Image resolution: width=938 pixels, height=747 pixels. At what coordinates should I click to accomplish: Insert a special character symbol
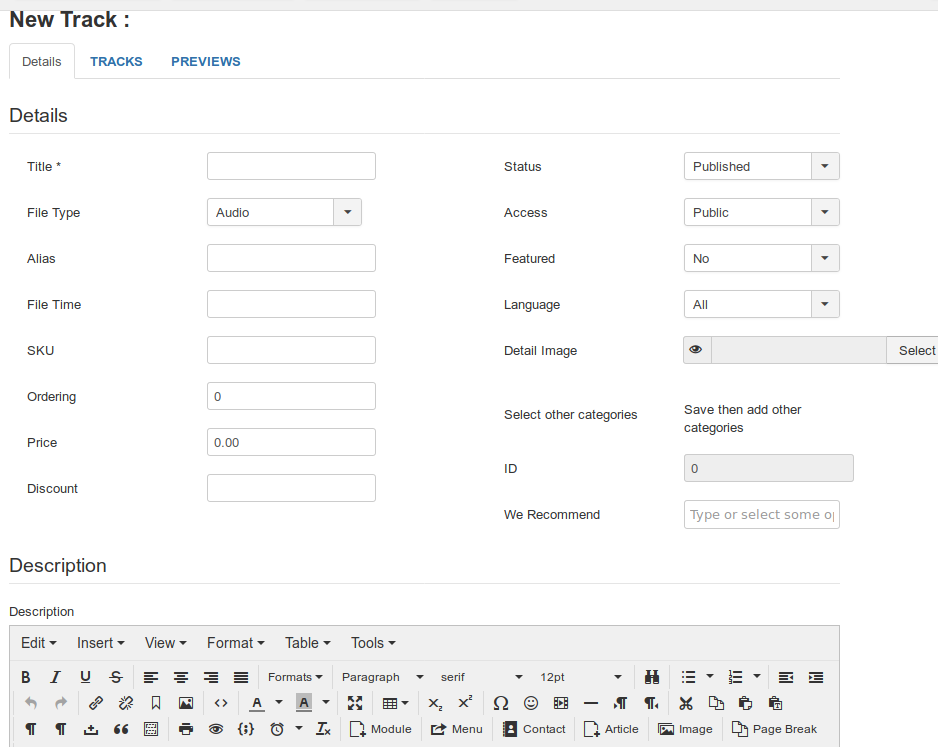pos(501,703)
